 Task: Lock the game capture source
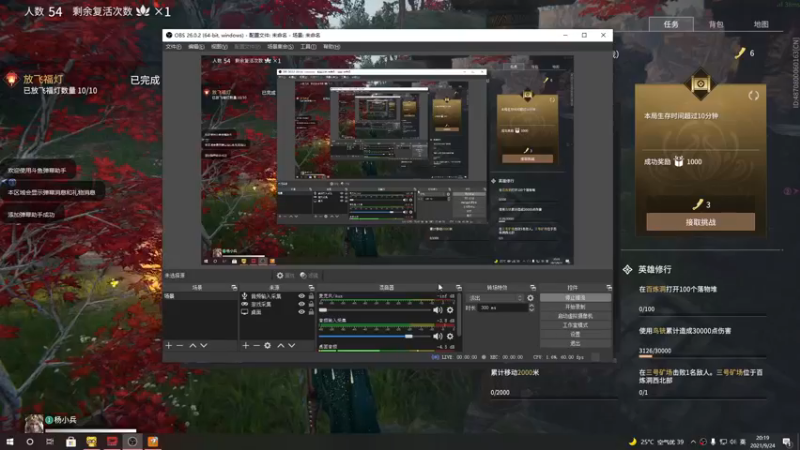(311, 304)
